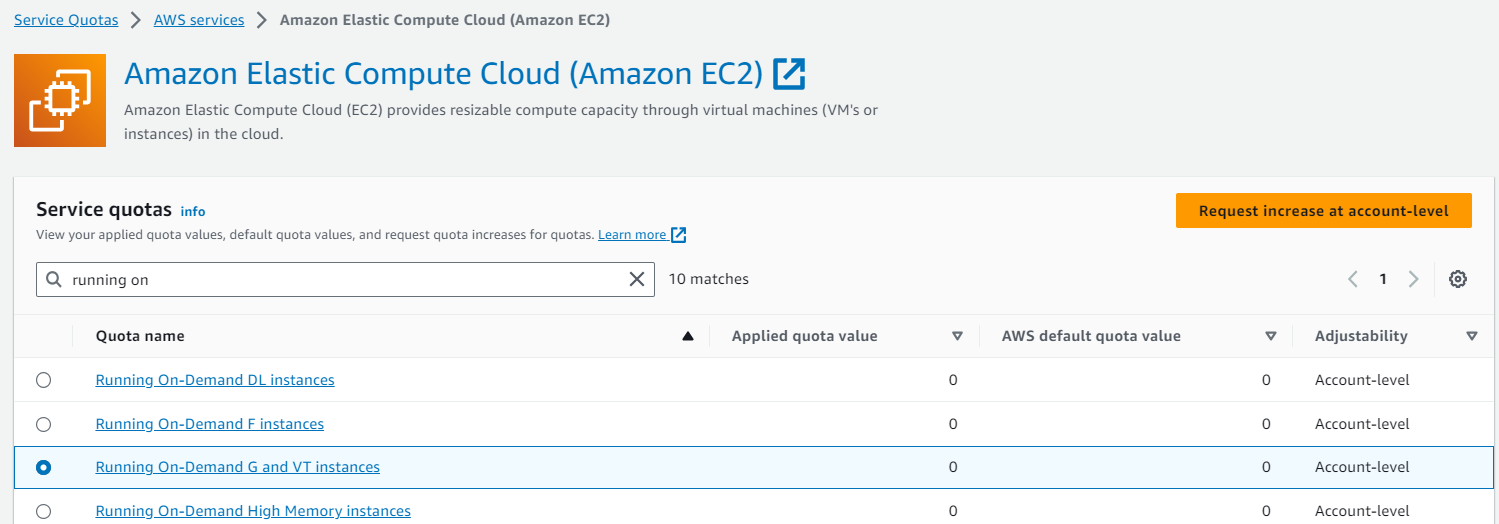Open Running On-Demand DL instances quota
The height and width of the screenshot is (524, 1499).
[x=215, y=380]
